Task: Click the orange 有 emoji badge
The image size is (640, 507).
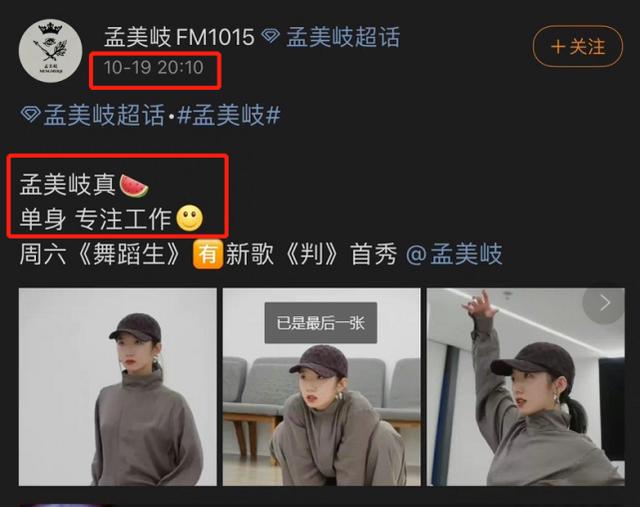Action: pos(208,254)
